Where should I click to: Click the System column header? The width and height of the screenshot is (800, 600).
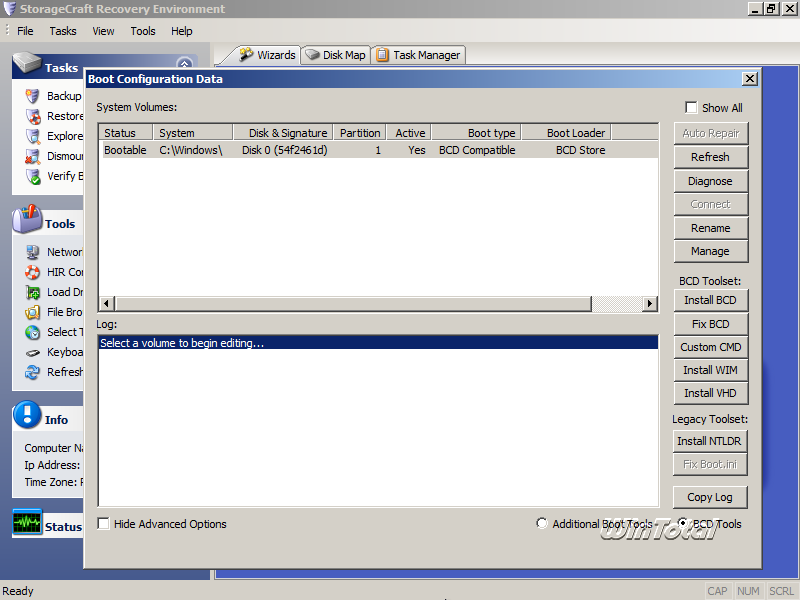point(193,133)
